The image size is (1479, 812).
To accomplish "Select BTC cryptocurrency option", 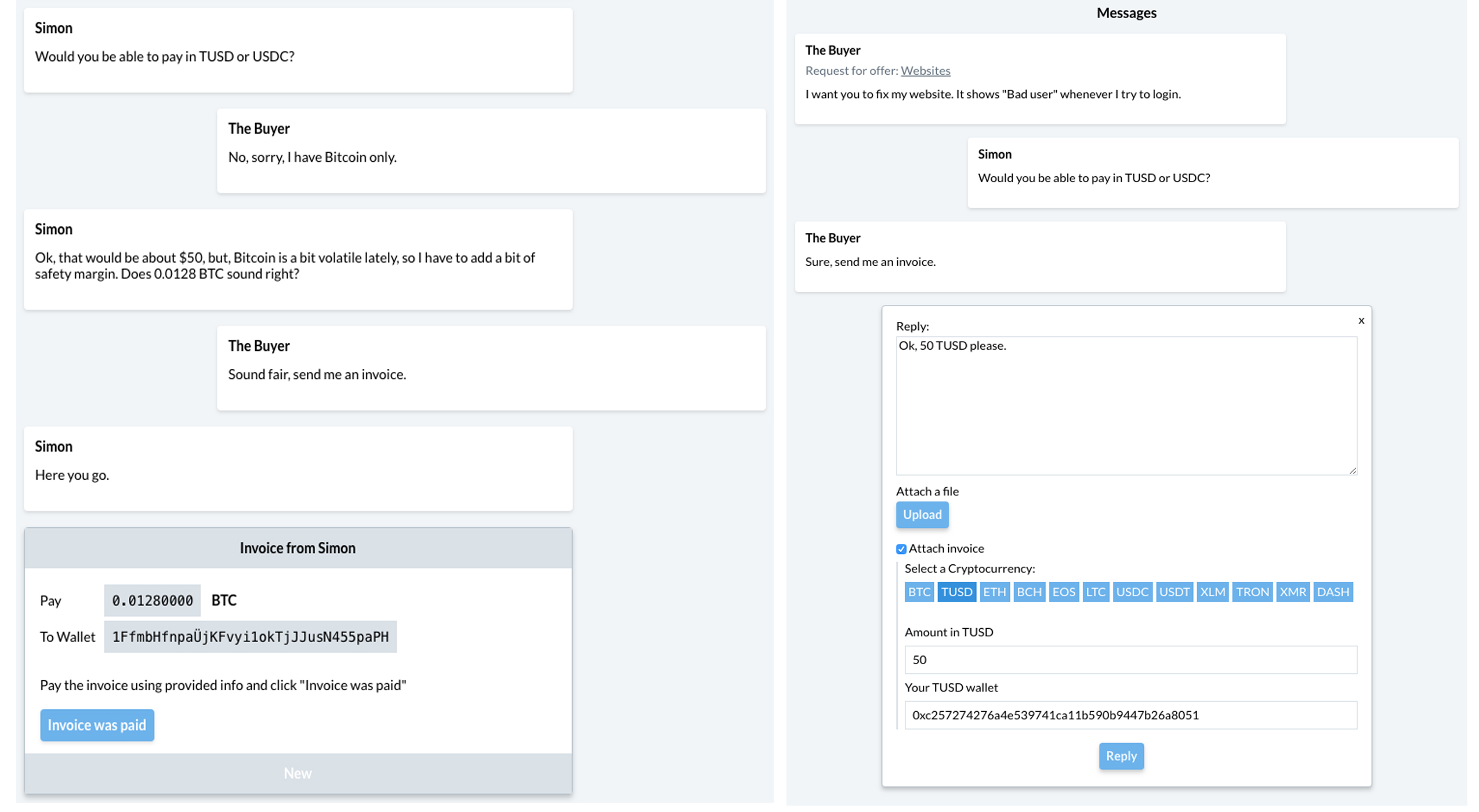I will coord(918,591).
